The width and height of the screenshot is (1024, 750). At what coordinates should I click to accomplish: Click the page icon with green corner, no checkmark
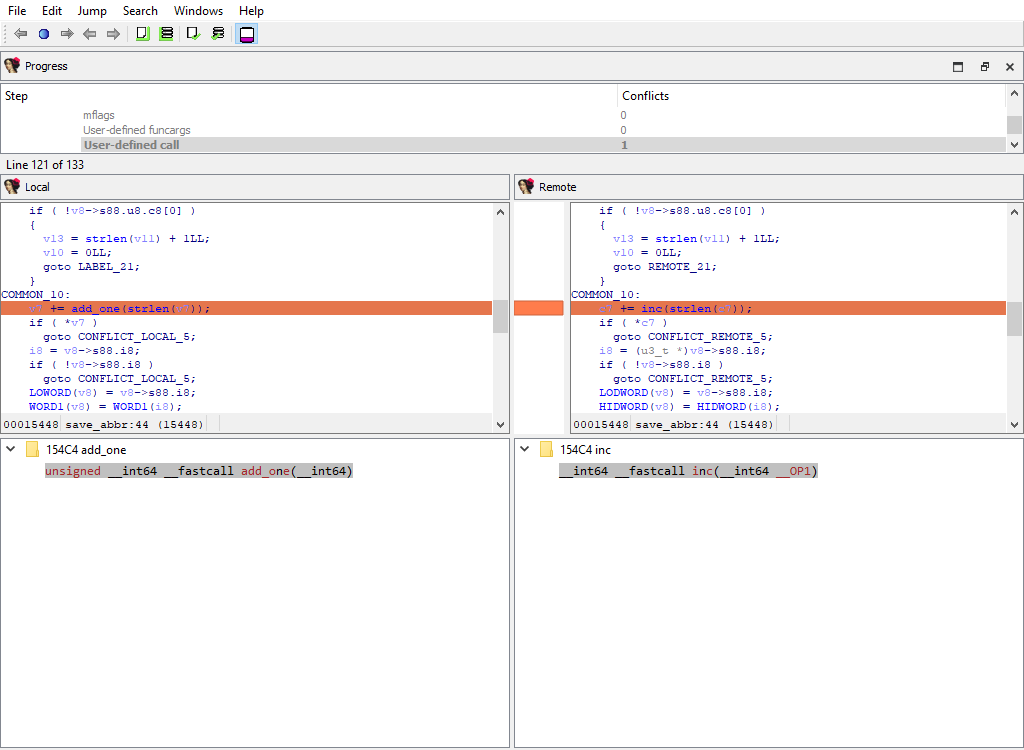click(143, 34)
